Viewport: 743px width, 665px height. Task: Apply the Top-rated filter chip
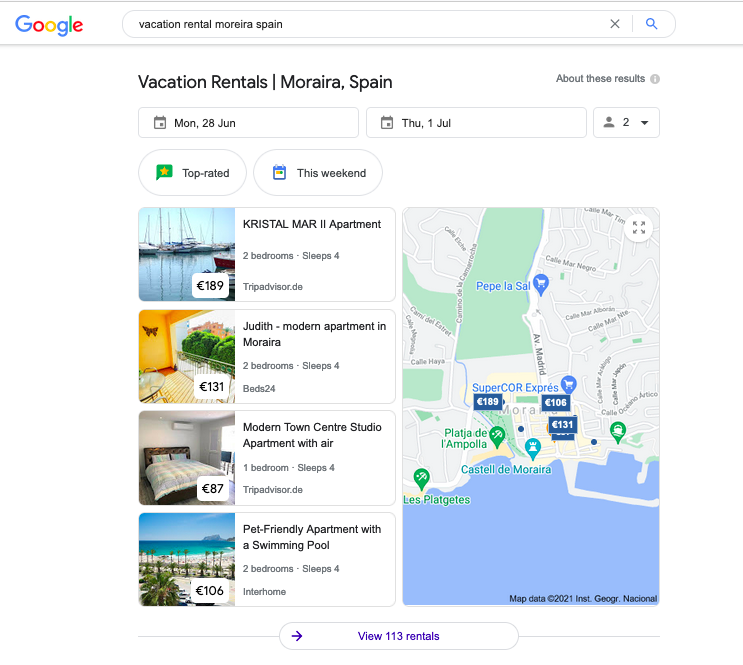coord(192,173)
